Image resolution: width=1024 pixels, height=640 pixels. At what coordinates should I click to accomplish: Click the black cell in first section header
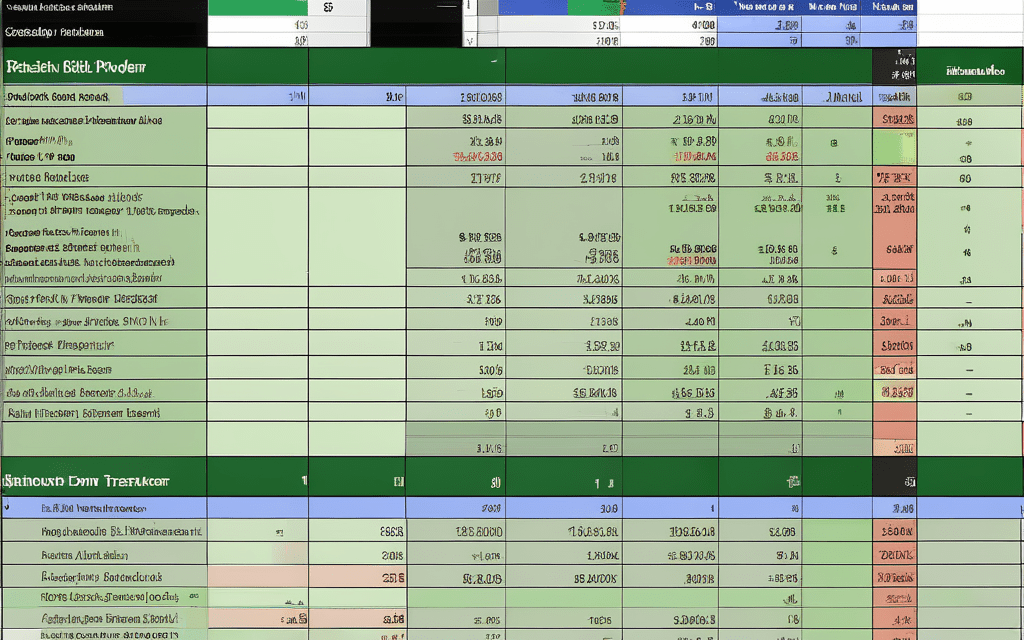click(894, 67)
